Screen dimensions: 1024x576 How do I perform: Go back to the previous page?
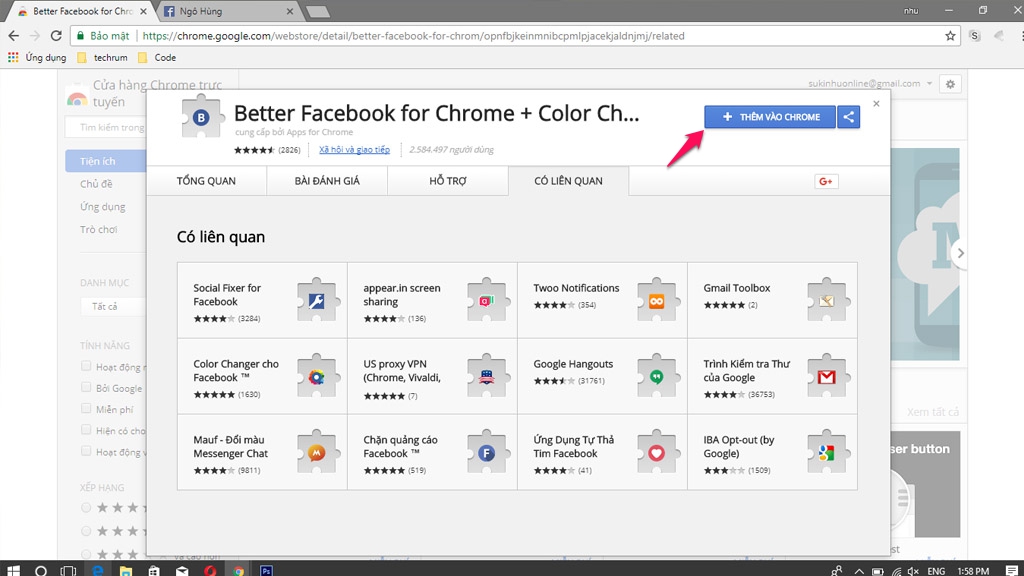pyautogui.click(x=14, y=36)
